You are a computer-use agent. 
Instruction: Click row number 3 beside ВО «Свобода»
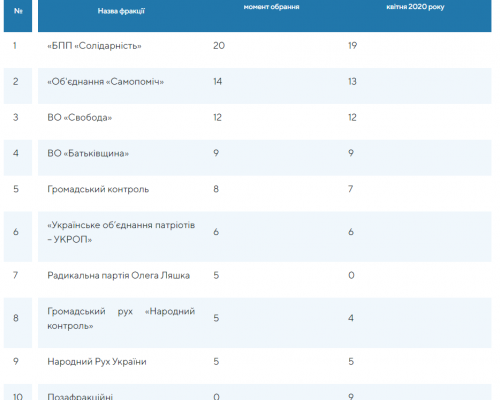tap(16, 118)
